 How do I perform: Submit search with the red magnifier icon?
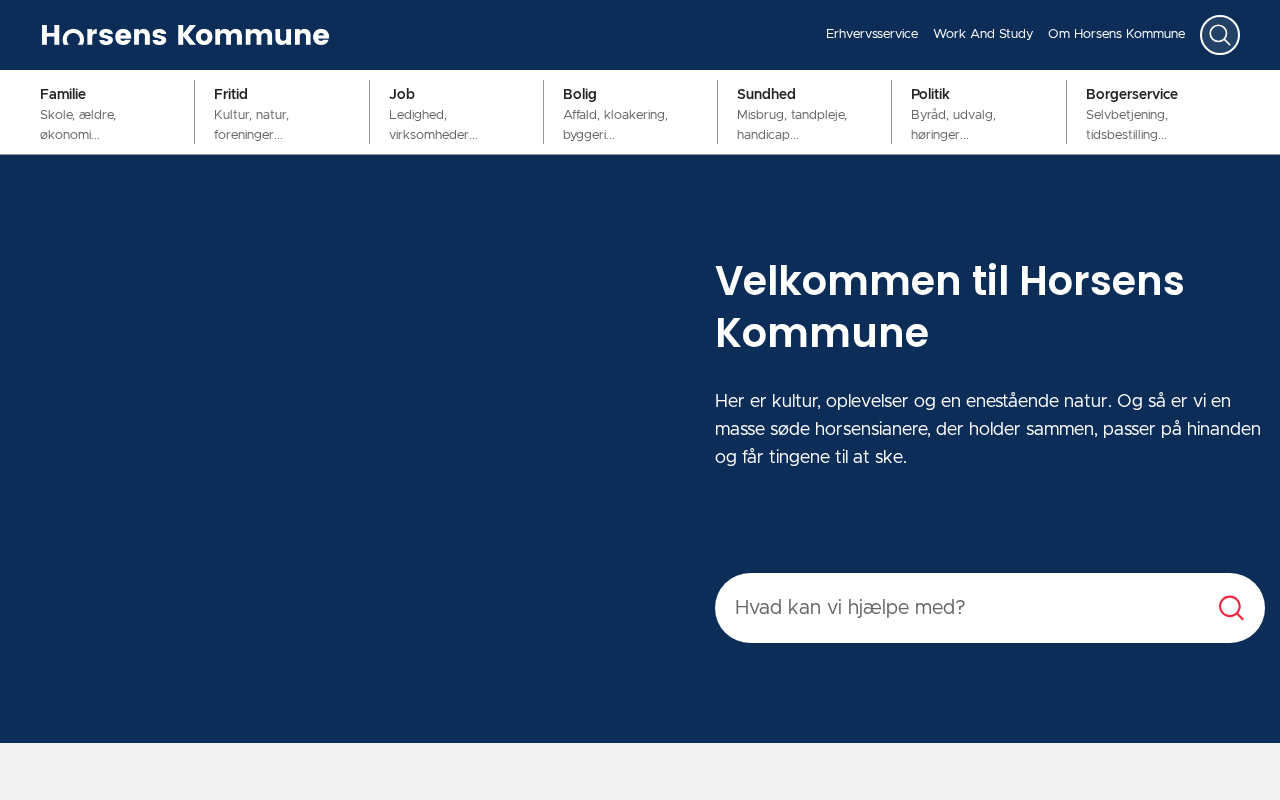click(x=1231, y=608)
